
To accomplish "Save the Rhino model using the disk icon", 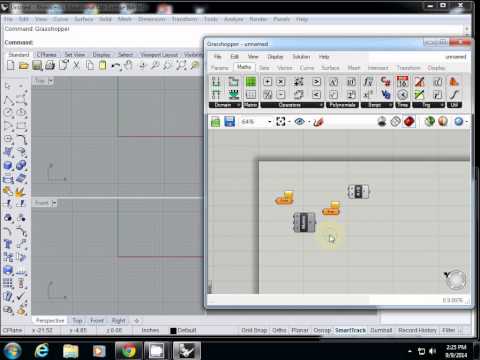I will click(37, 65).
